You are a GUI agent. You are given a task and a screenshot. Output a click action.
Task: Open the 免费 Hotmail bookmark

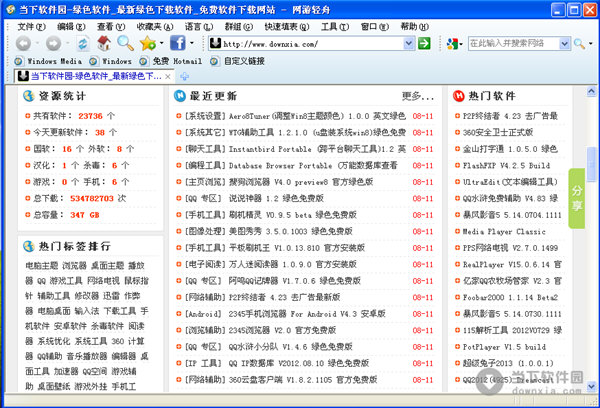[171, 61]
